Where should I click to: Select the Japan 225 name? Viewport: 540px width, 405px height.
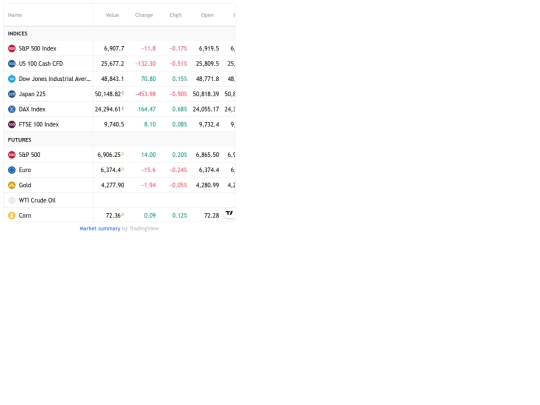click(32, 94)
